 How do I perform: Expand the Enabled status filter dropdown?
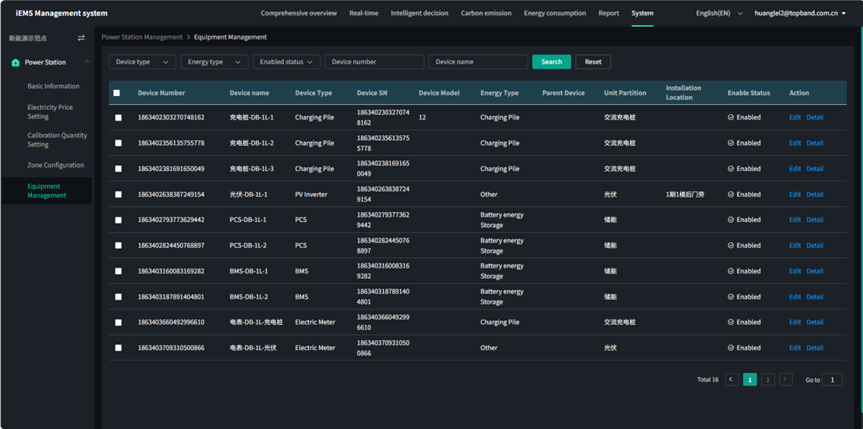point(286,62)
